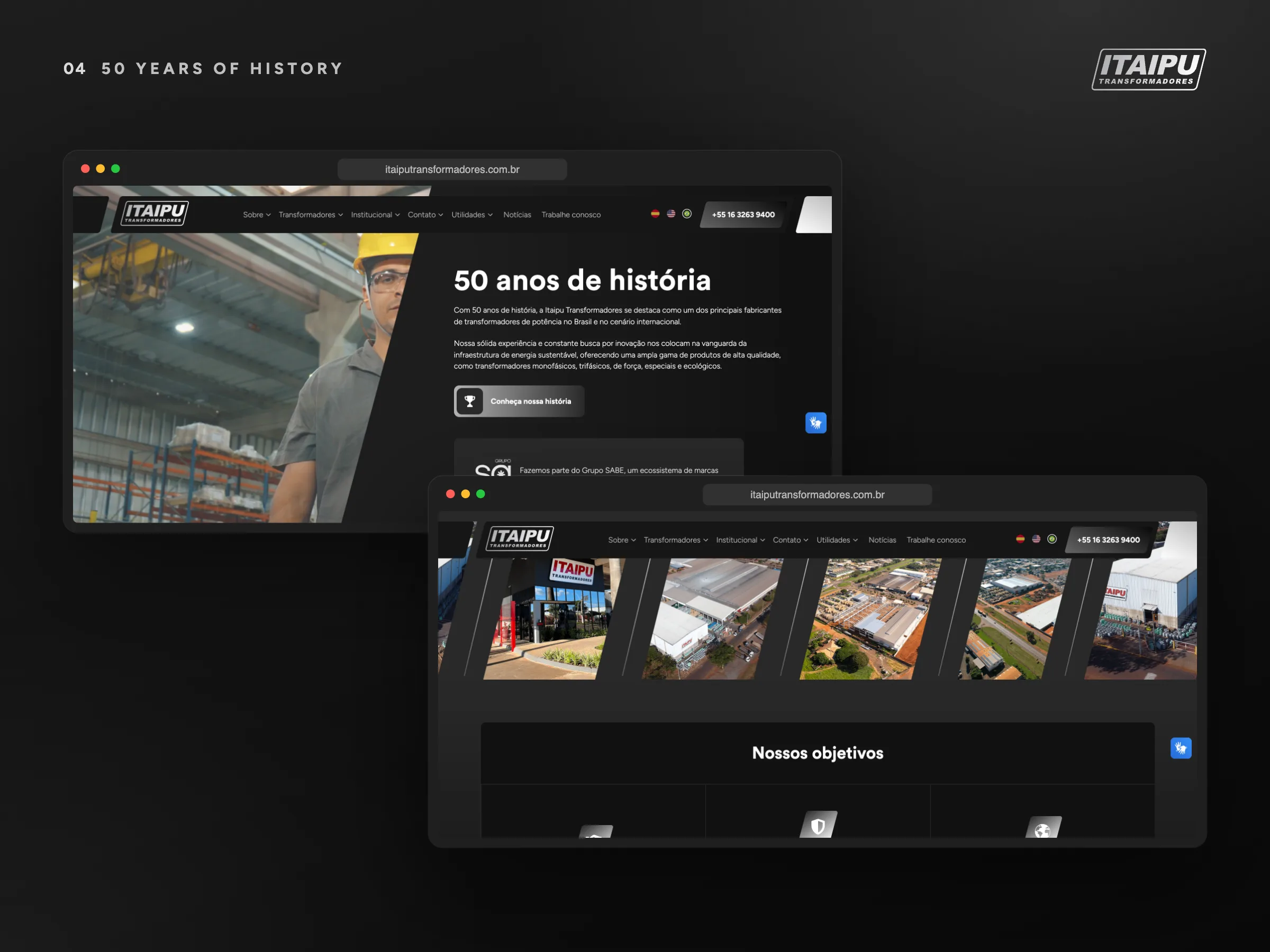The height and width of the screenshot is (952, 1270).
Task: Click the shield icon under Nossos objetivos
Action: (x=818, y=825)
